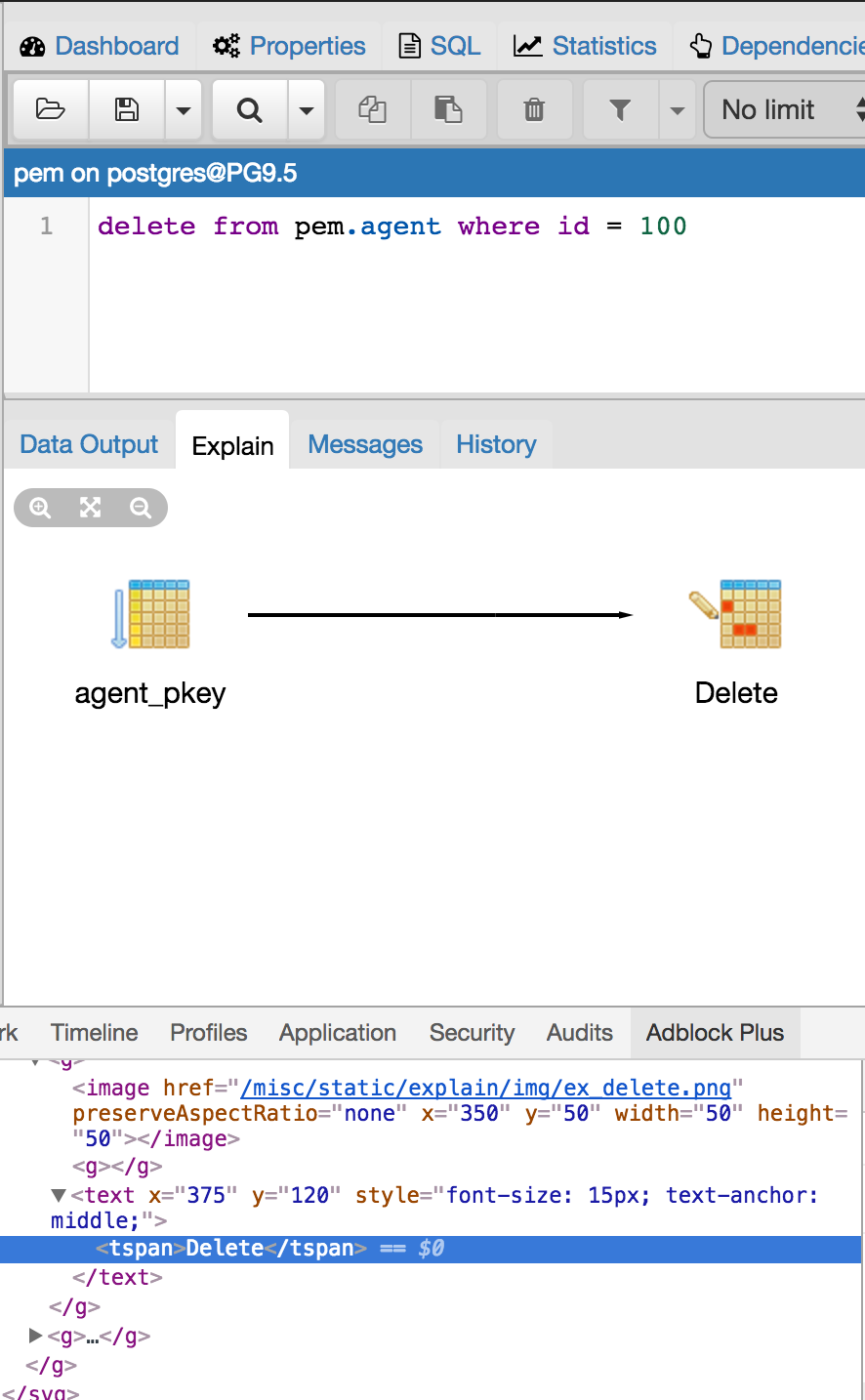Image resolution: width=865 pixels, height=1400 pixels.
Task: Reset explain plan zoom to fit
Action: point(91,508)
